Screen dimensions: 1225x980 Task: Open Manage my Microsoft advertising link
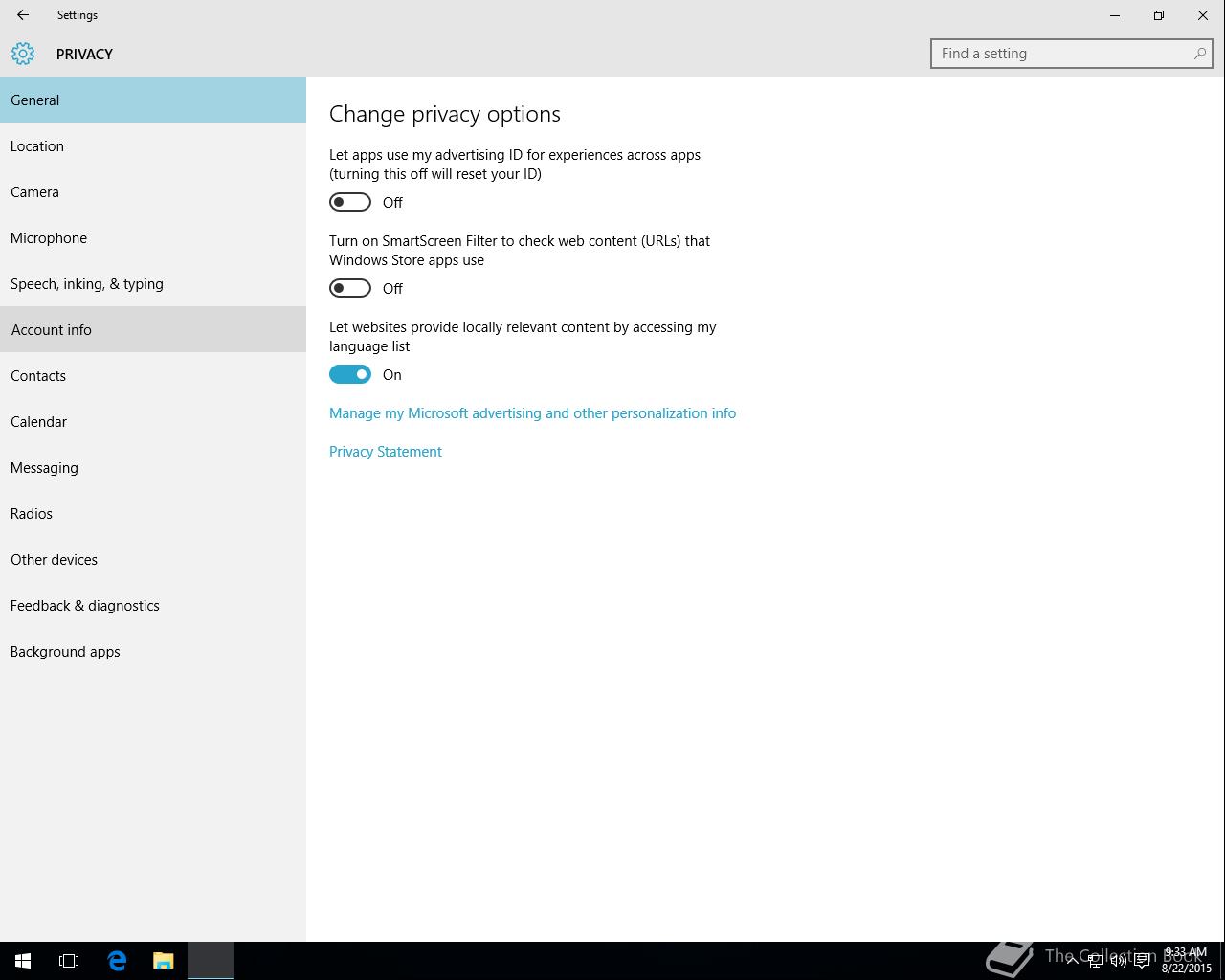[x=532, y=413]
